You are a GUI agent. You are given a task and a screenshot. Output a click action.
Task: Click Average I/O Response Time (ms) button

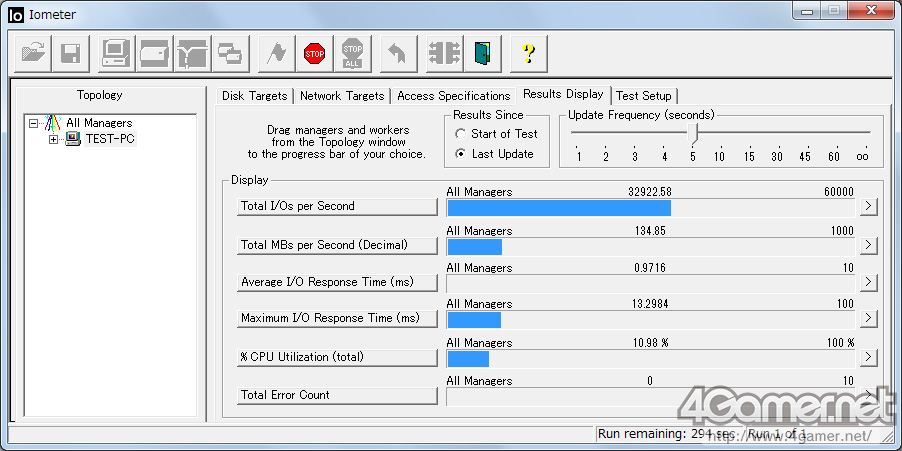[337, 282]
